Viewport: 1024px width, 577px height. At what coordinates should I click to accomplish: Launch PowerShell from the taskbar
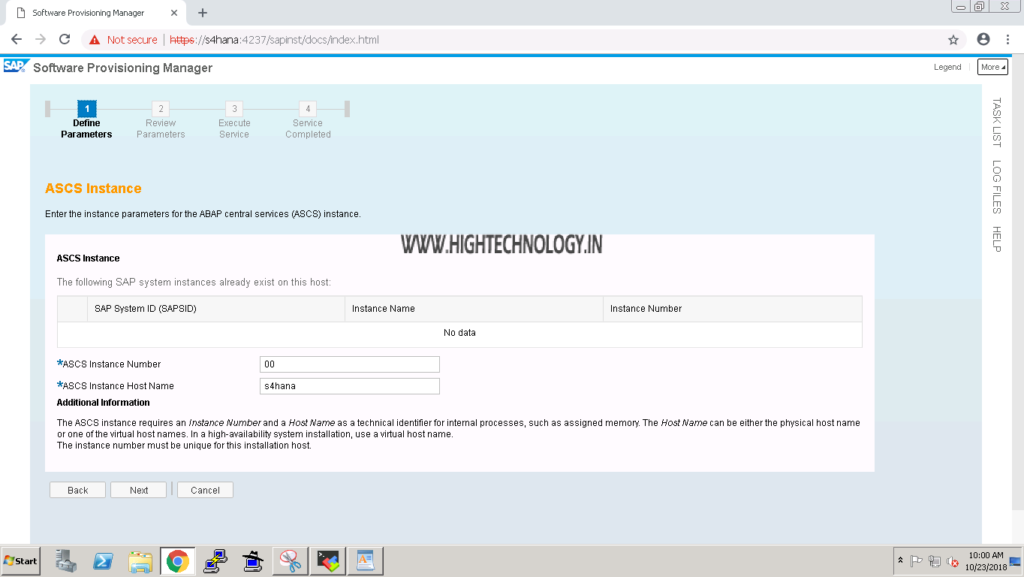coord(103,561)
